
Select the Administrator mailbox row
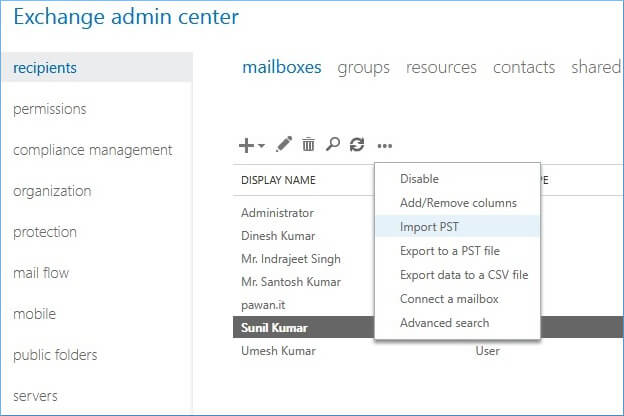[277, 213]
